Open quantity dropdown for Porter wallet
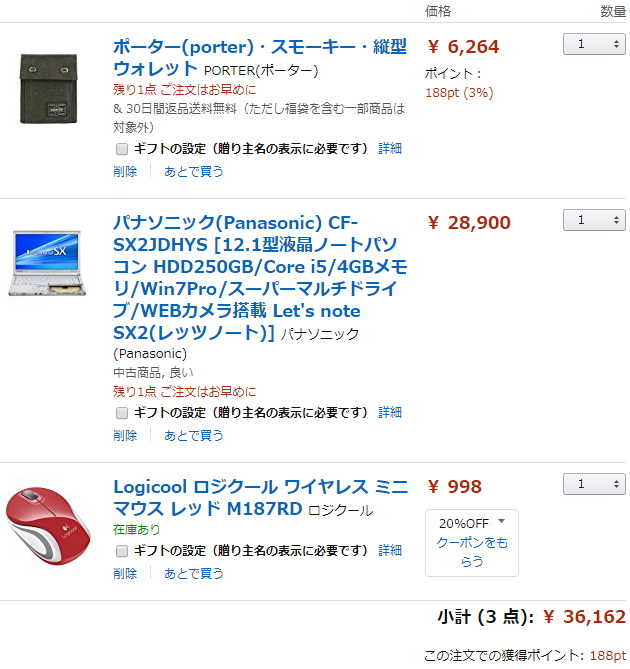Screen dimensions: 630x669 (x=594, y=44)
